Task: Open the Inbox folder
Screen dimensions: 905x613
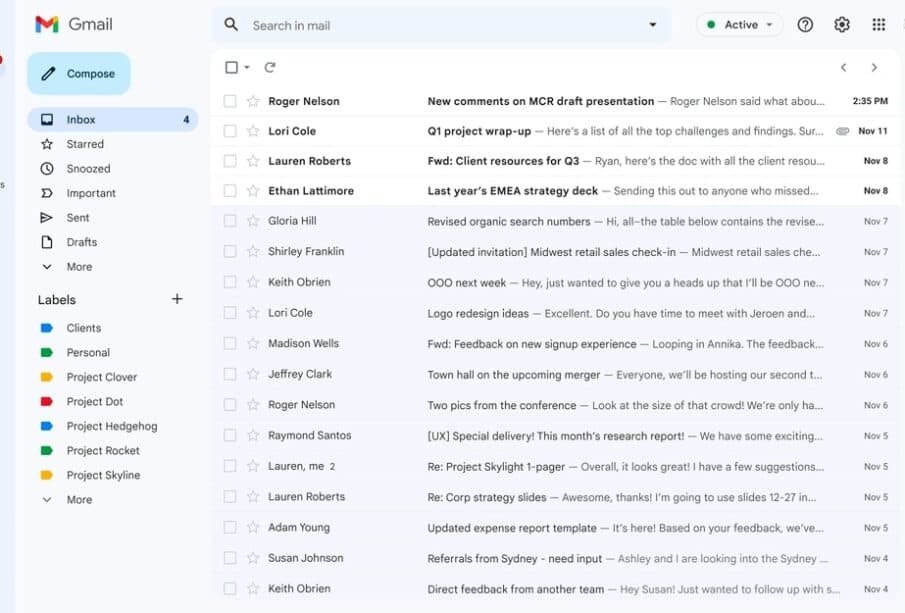Action: point(113,119)
